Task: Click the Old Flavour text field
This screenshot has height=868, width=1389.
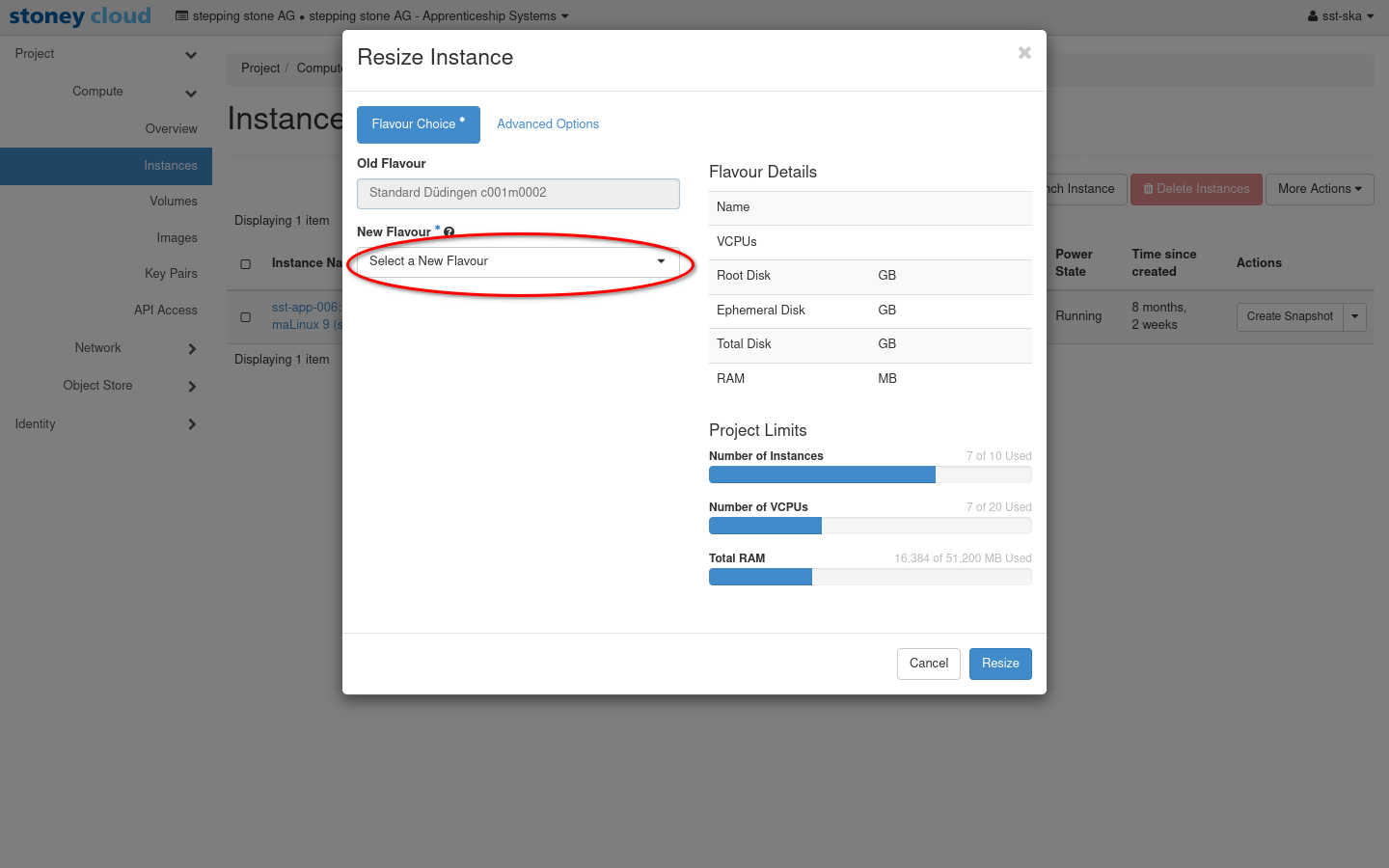Action: [518, 193]
